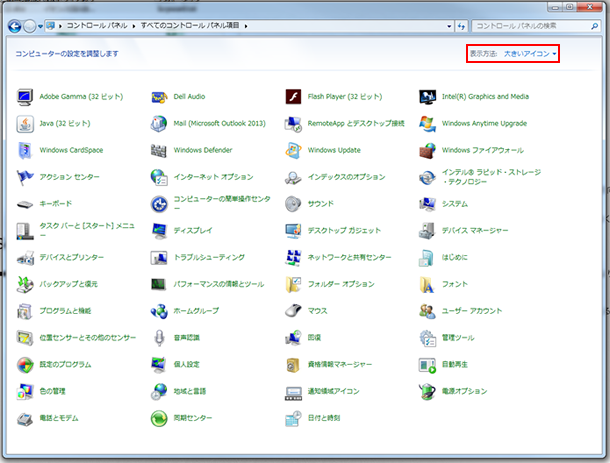Open インターネット オプション icon

coord(159,177)
